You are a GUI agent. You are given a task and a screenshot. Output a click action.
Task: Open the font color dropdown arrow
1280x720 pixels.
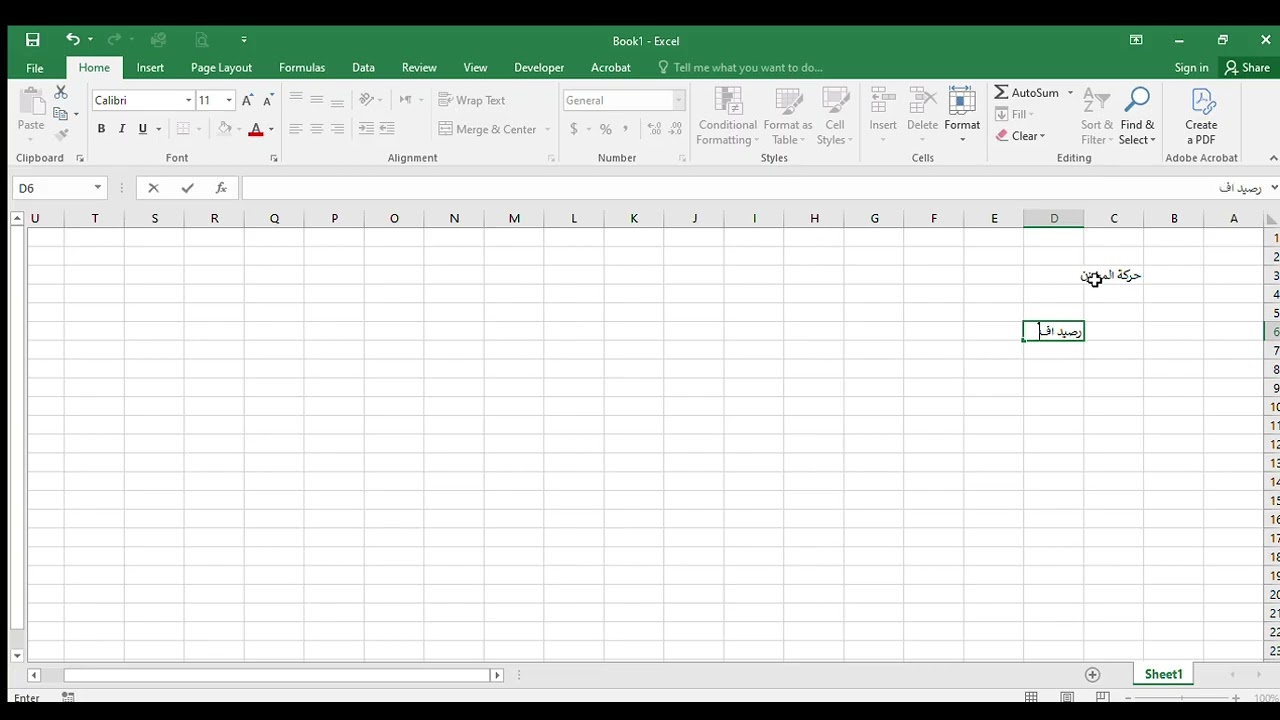(271, 129)
